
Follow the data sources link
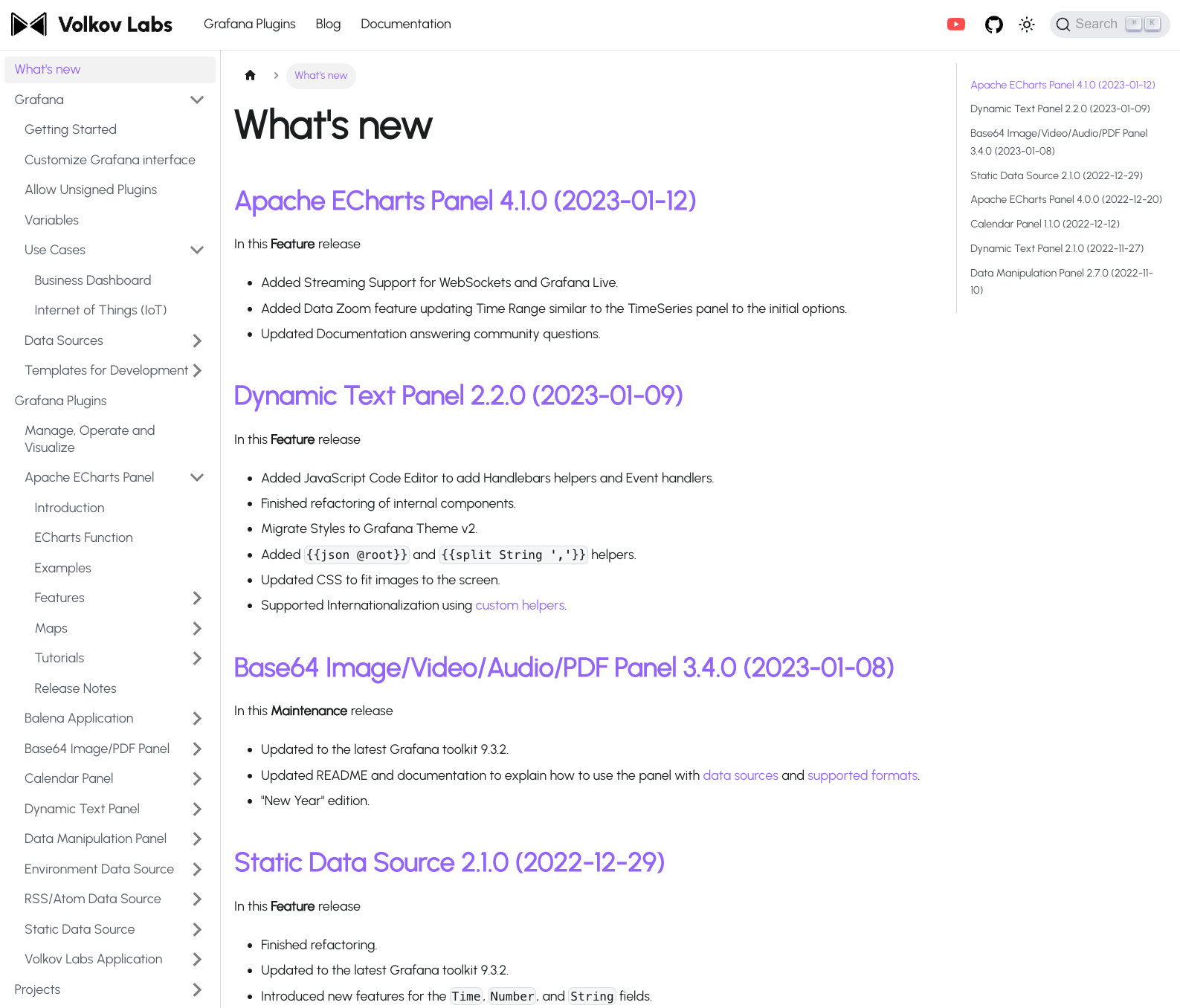click(741, 775)
